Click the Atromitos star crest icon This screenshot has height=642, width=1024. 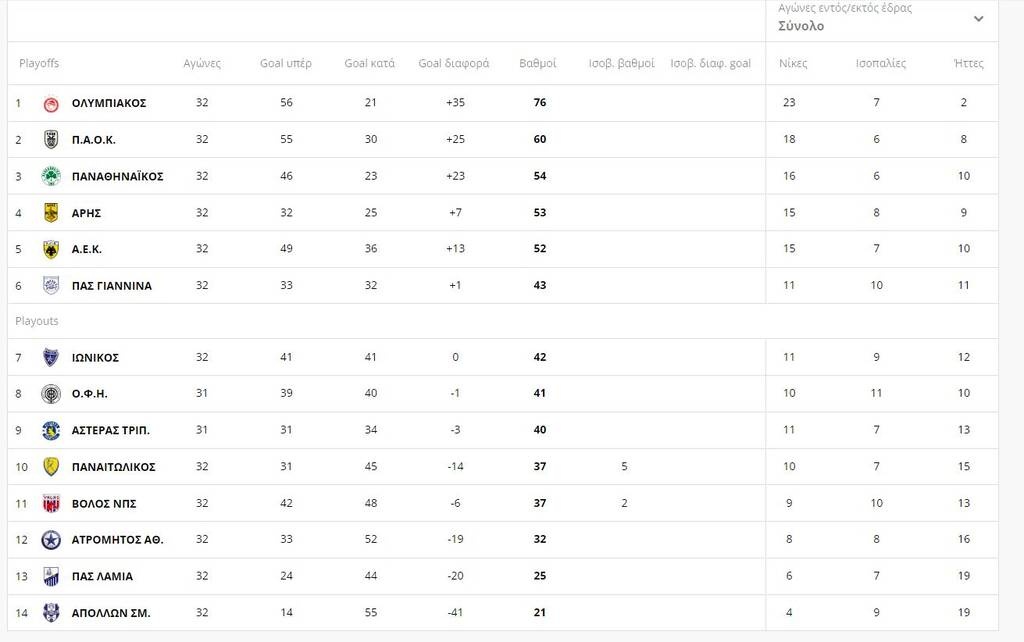coord(51,540)
